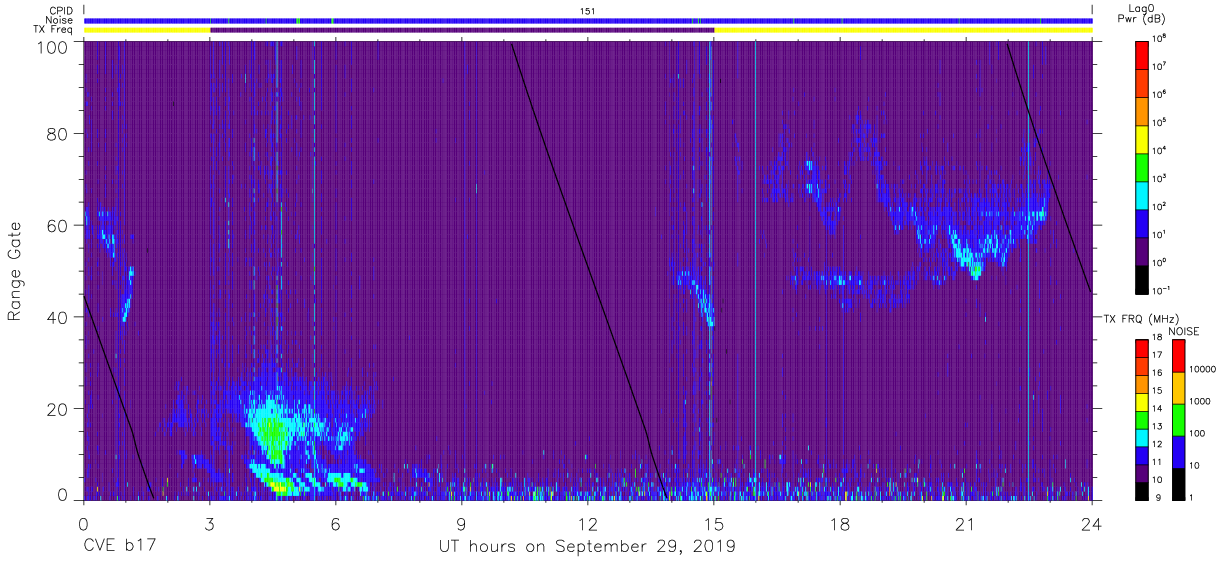
Task: Click the x-axis tick label '15'
Action: coord(714,524)
